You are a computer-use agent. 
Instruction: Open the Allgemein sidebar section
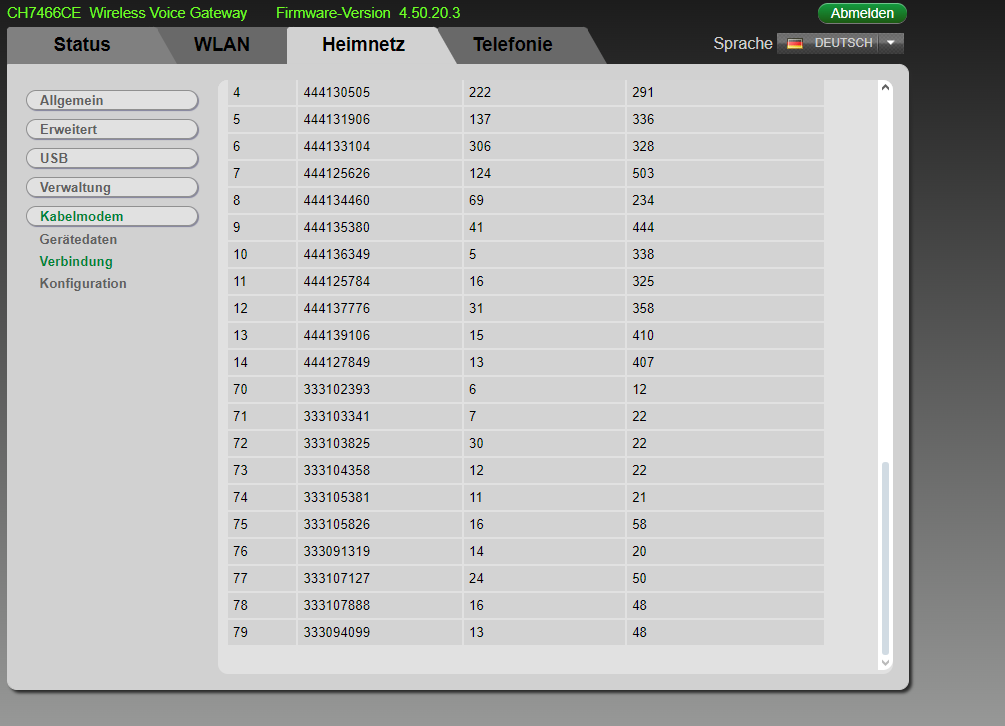click(112, 101)
